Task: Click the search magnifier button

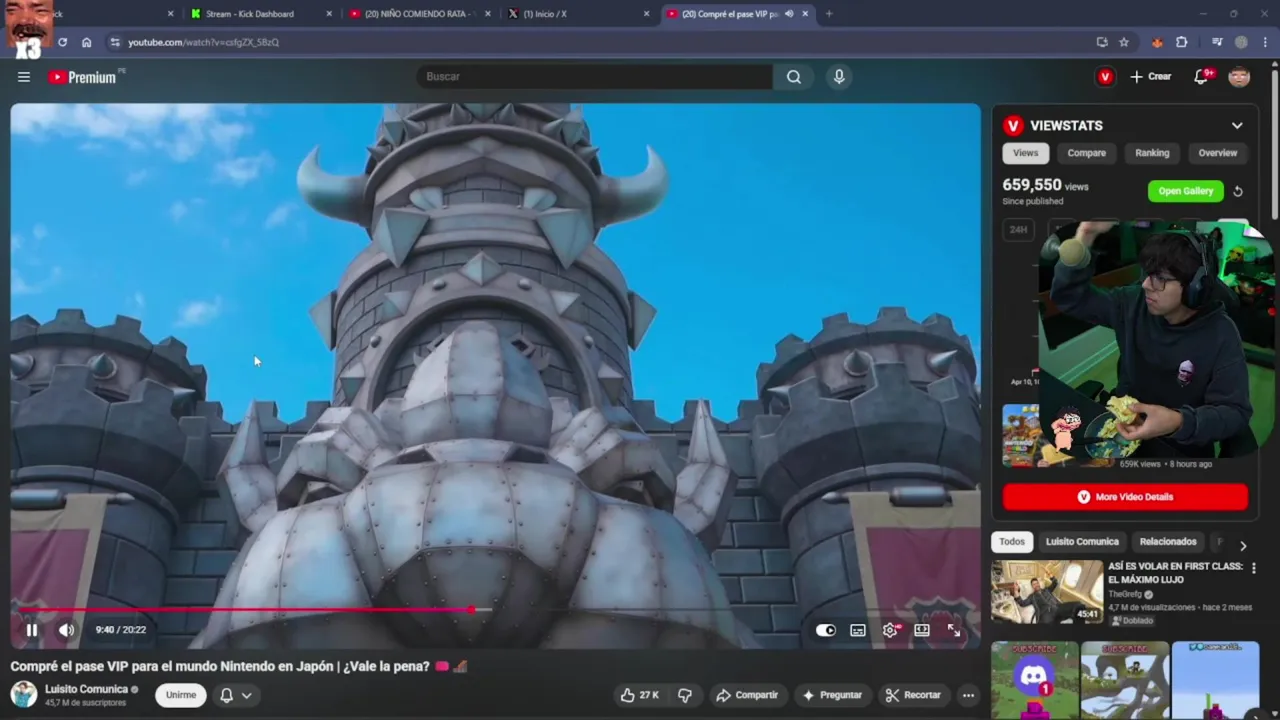Action: [793, 77]
